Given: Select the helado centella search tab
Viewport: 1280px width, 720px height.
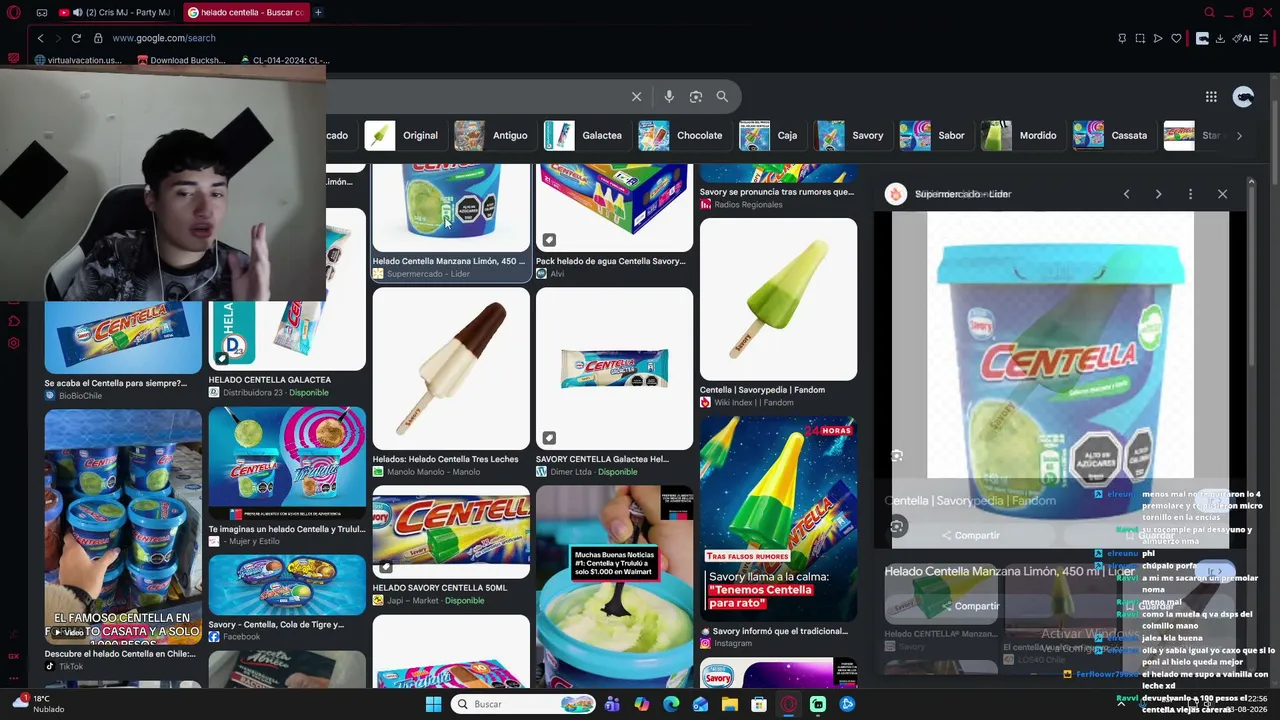Looking at the screenshot, I should coord(246,13).
